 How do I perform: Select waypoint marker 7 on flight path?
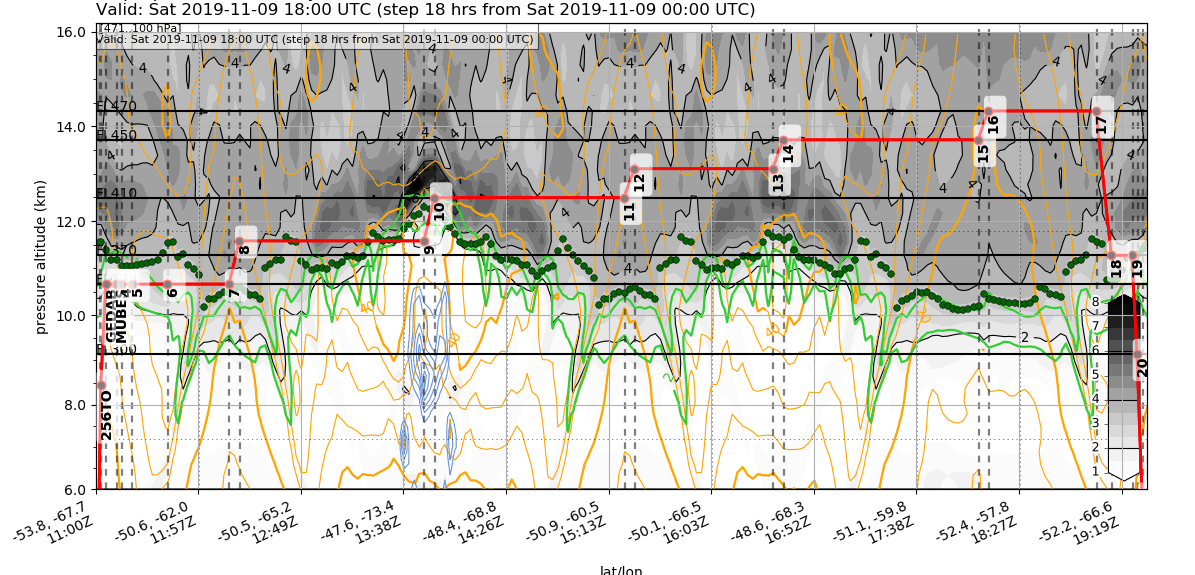pyautogui.click(x=229, y=284)
